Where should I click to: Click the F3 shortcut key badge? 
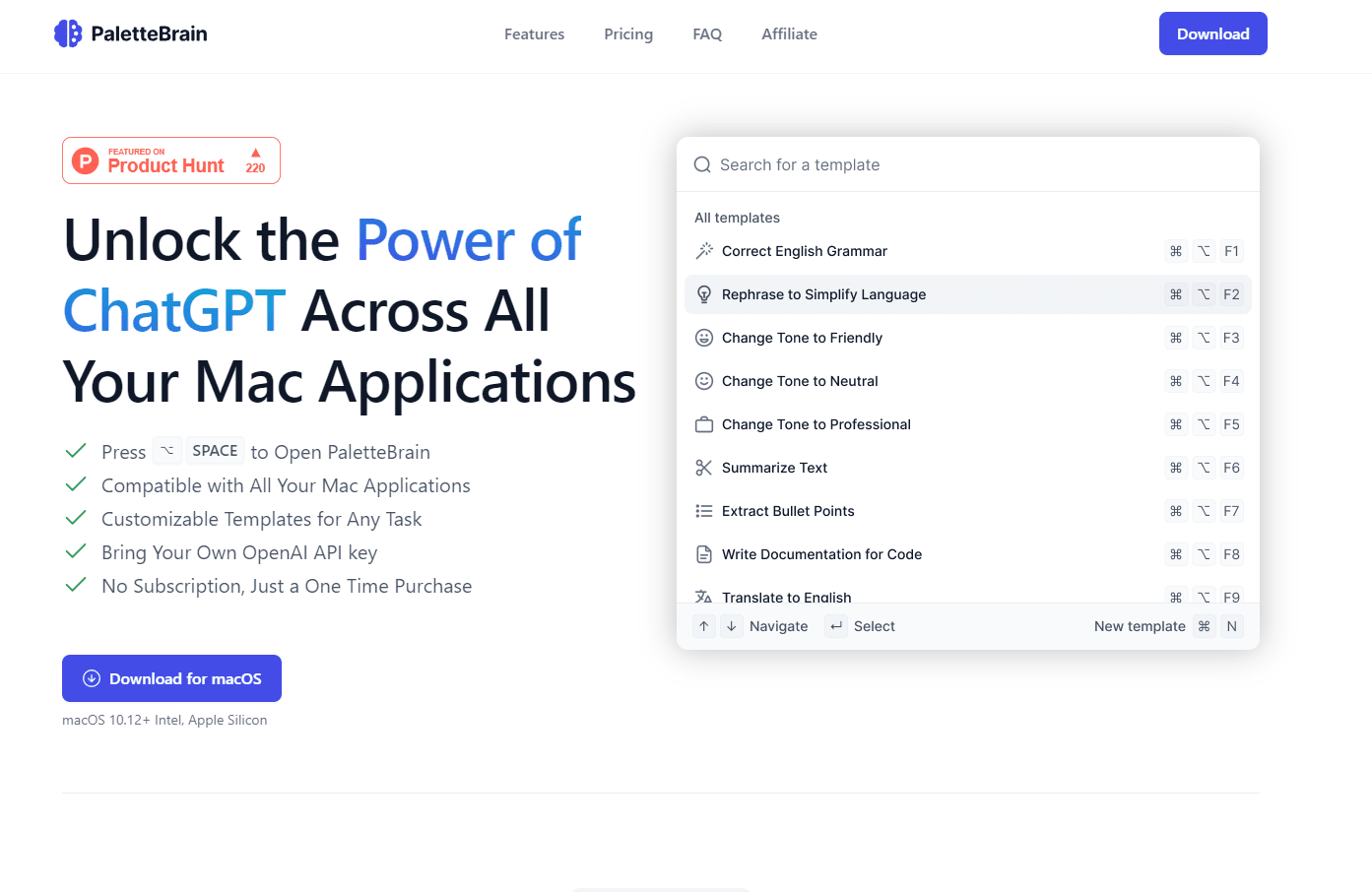pyautogui.click(x=1231, y=338)
